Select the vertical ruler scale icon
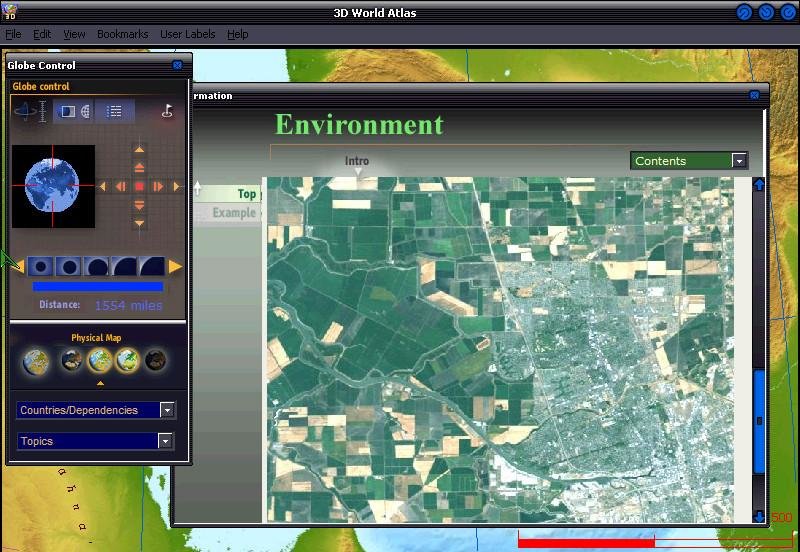This screenshot has height=552, width=800. click(43, 111)
